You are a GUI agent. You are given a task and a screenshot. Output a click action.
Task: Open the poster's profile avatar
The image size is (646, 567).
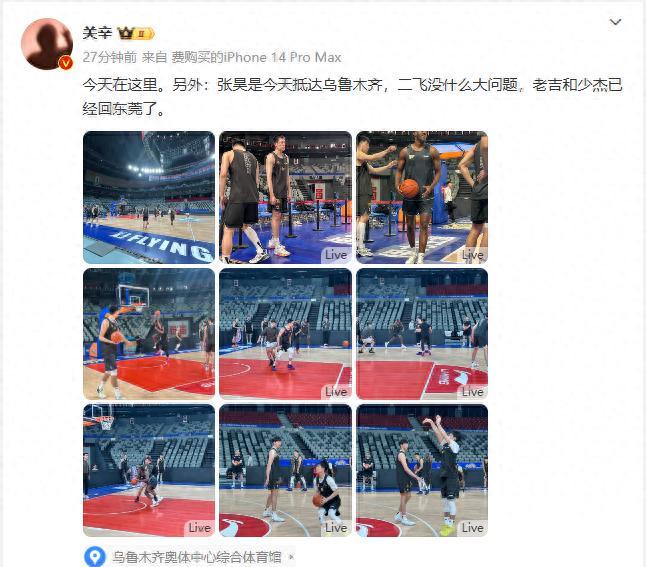click(47, 44)
